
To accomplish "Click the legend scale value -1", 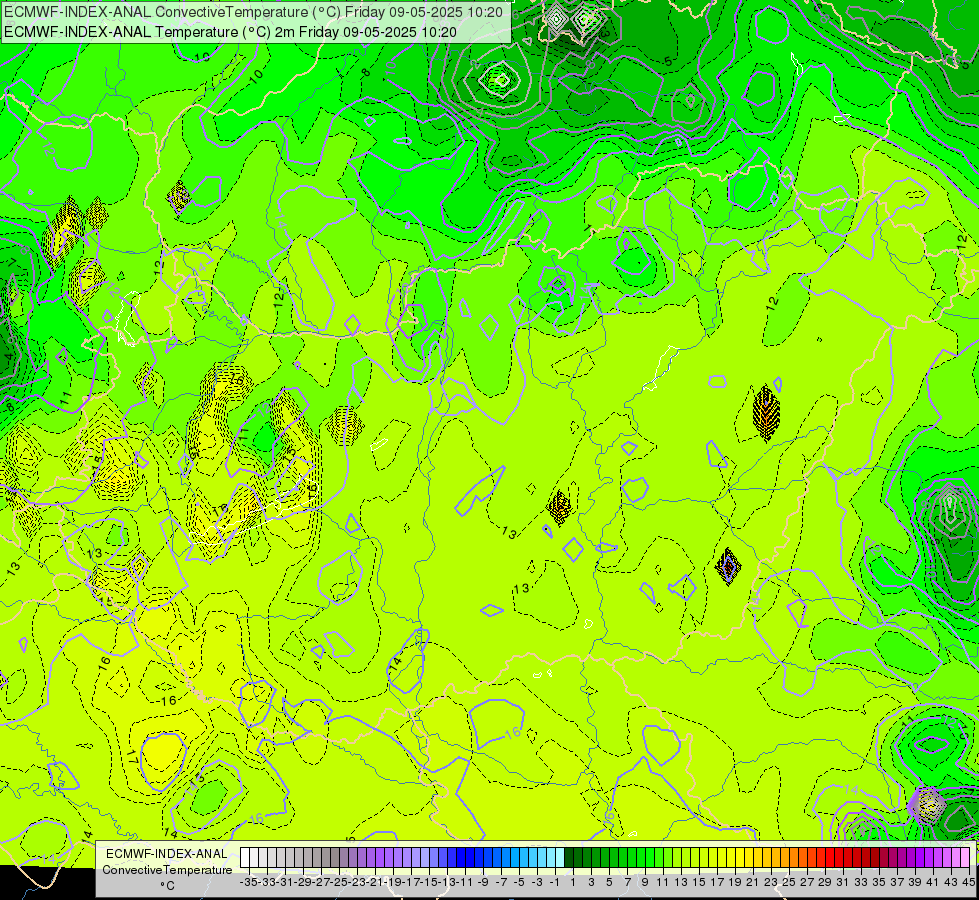I will [554, 882].
